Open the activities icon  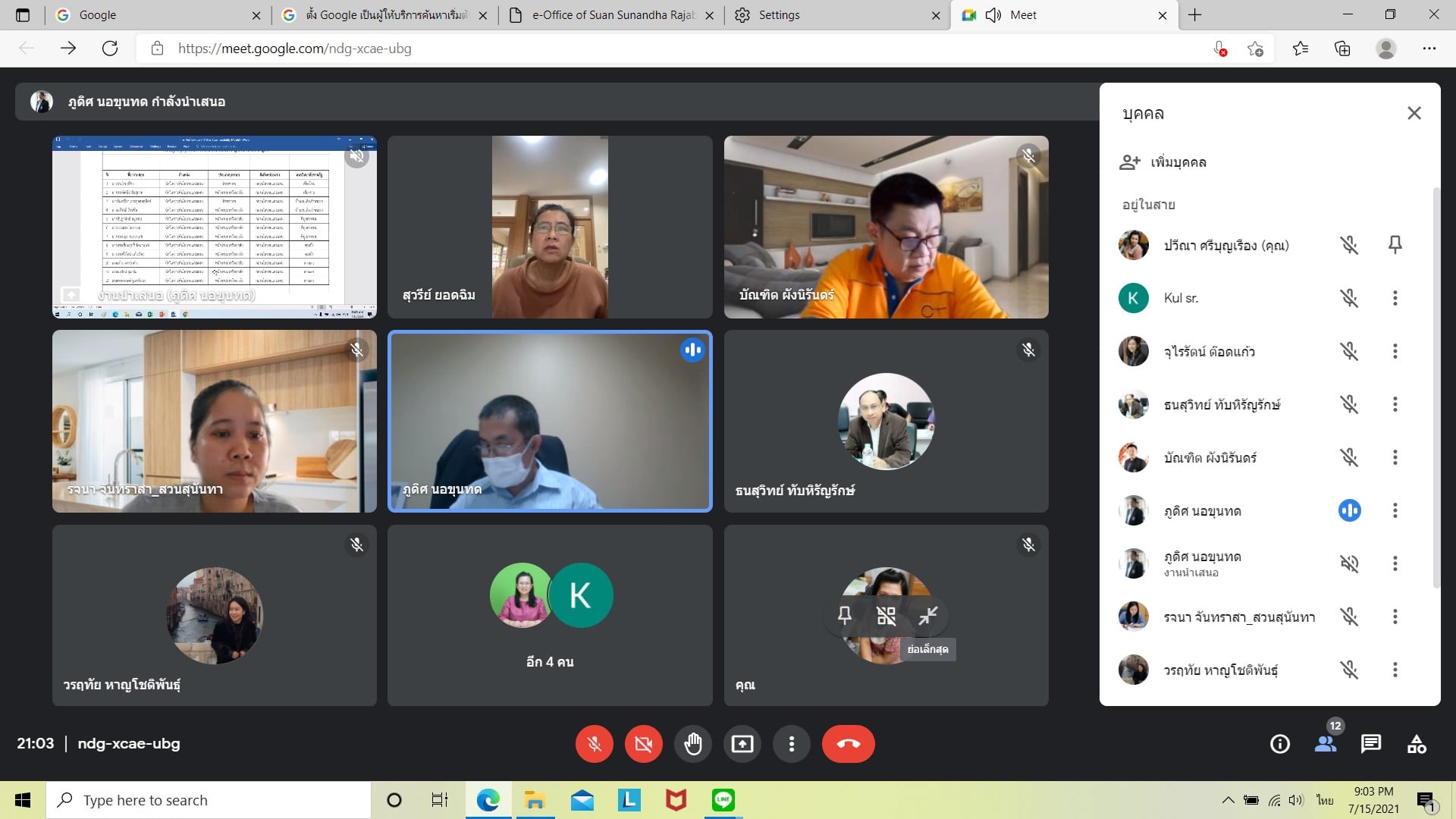tap(1416, 744)
